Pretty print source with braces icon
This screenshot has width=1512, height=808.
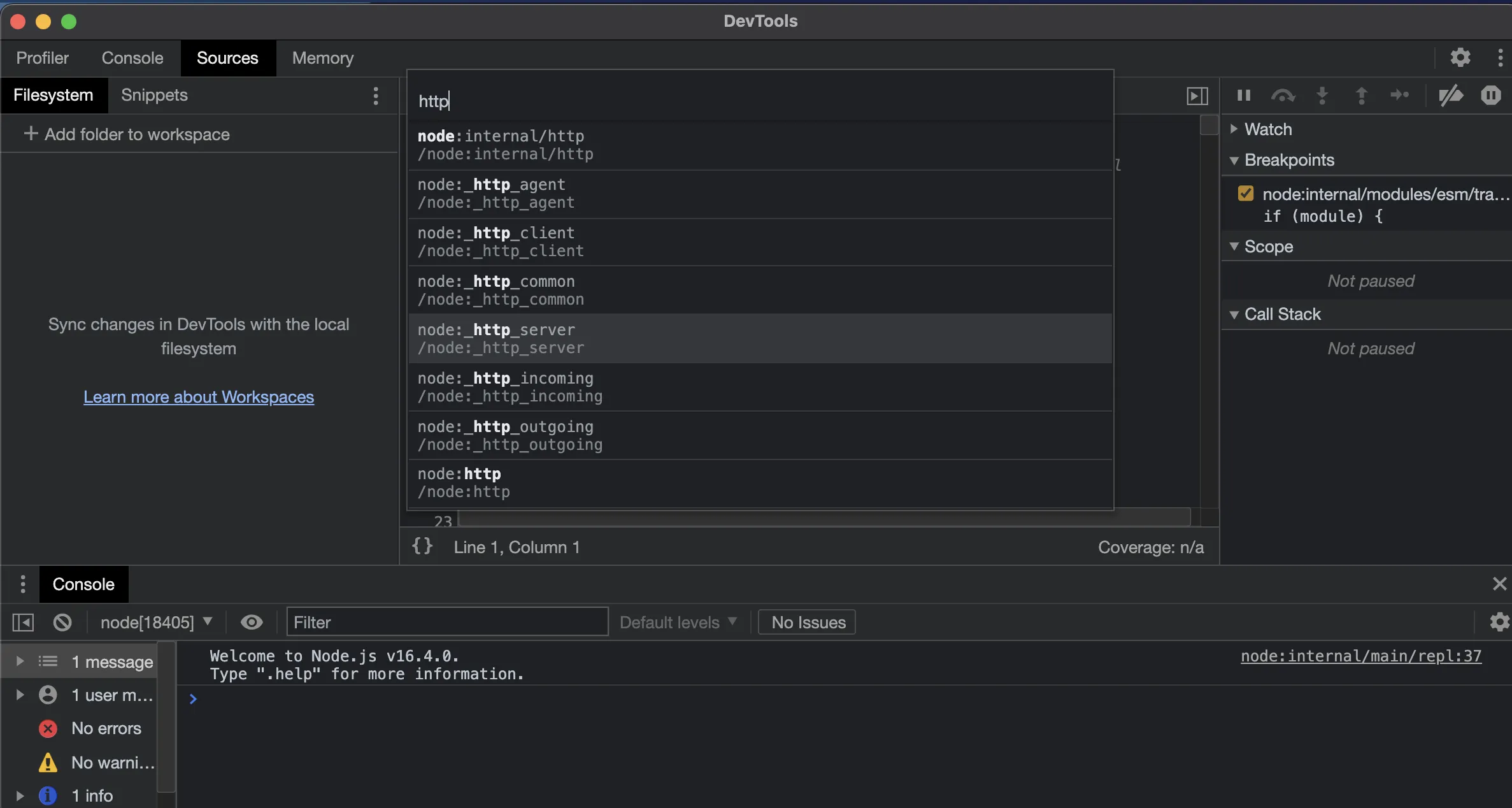tap(422, 547)
